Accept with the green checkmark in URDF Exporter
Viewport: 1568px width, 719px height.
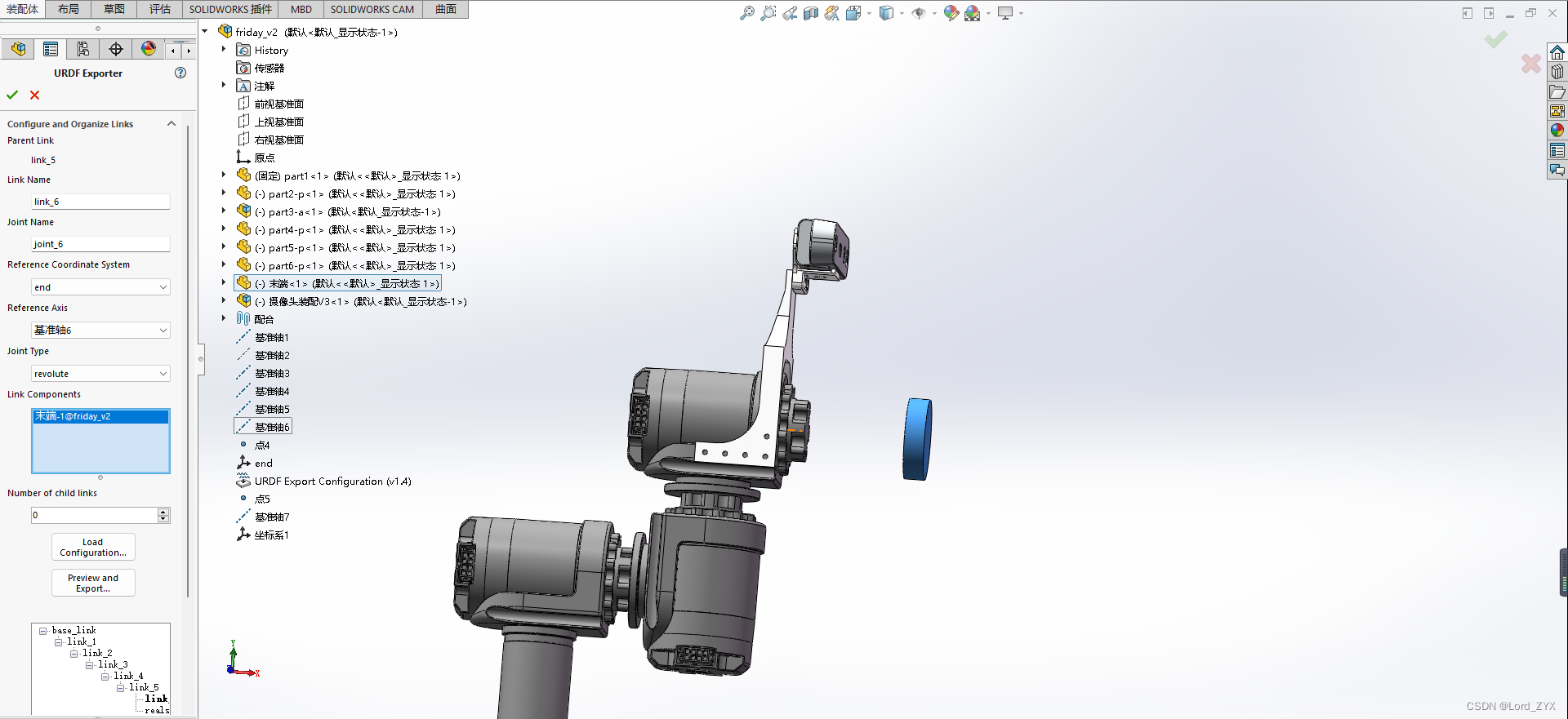point(12,95)
